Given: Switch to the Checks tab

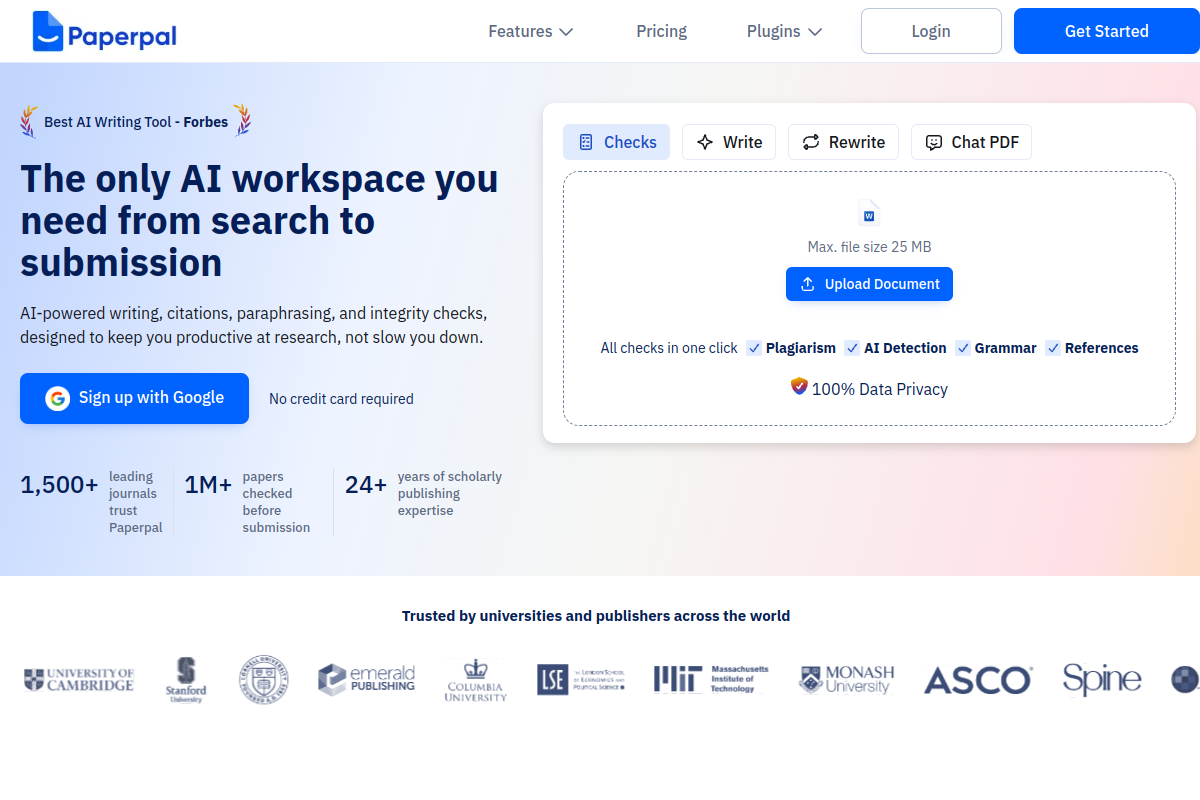Looking at the screenshot, I should click(x=617, y=142).
